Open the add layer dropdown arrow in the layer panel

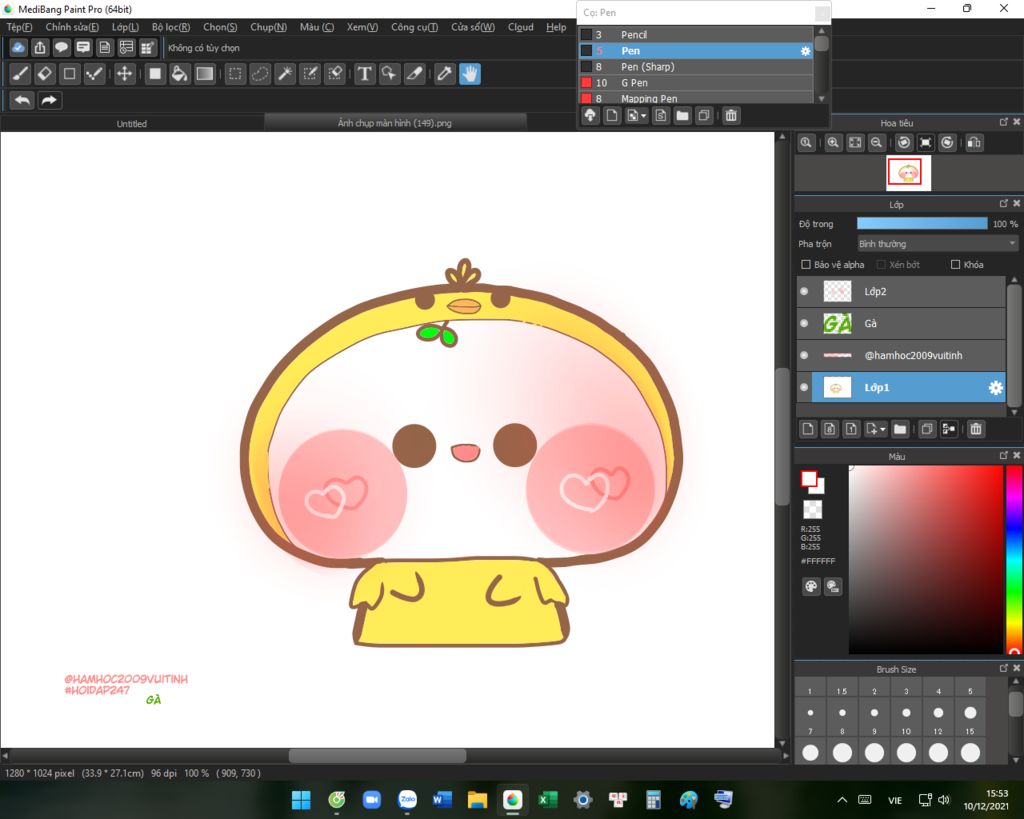pyautogui.click(x=882, y=430)
